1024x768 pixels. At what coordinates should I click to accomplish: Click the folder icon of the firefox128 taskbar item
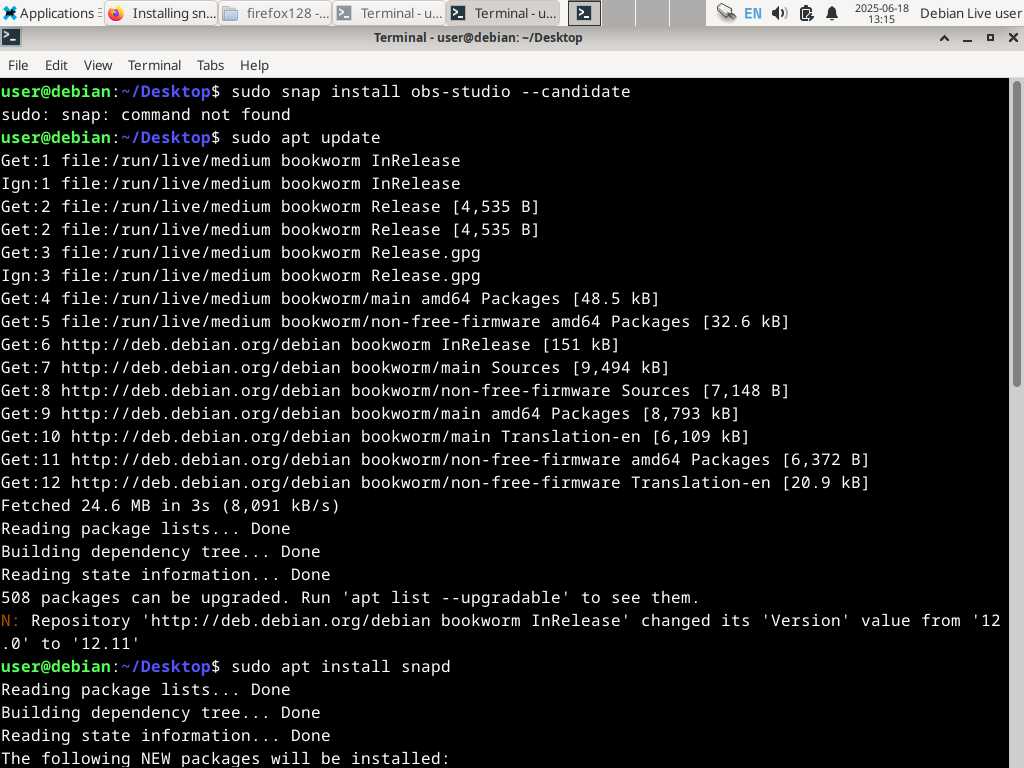click(230, 14)
